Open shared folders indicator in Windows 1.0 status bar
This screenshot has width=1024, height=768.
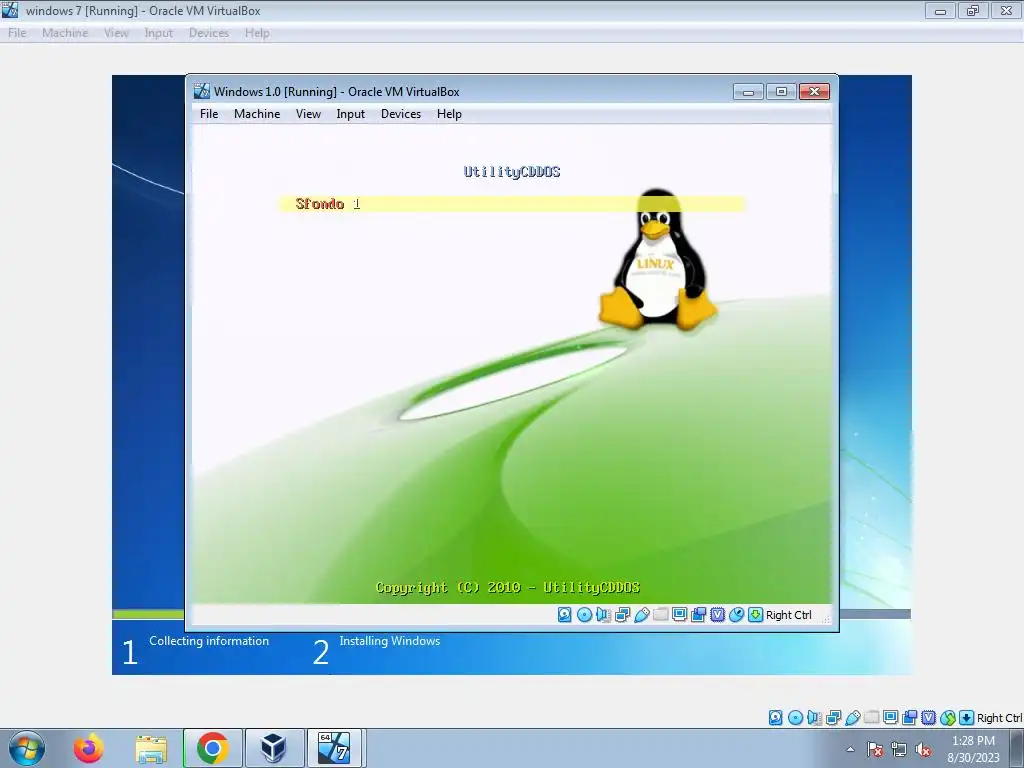point(660,615)
